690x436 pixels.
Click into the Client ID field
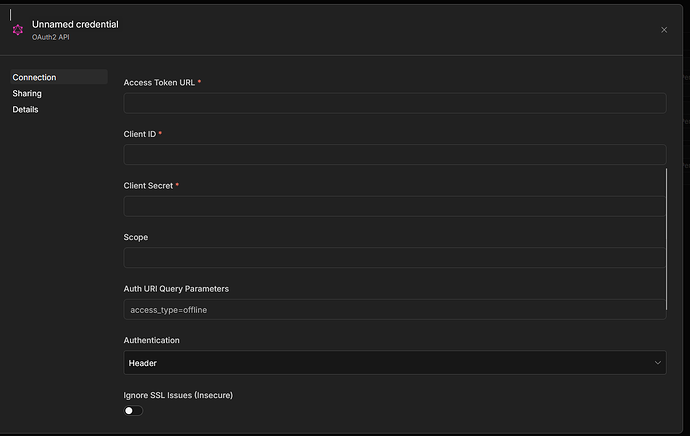coord(394,154)
